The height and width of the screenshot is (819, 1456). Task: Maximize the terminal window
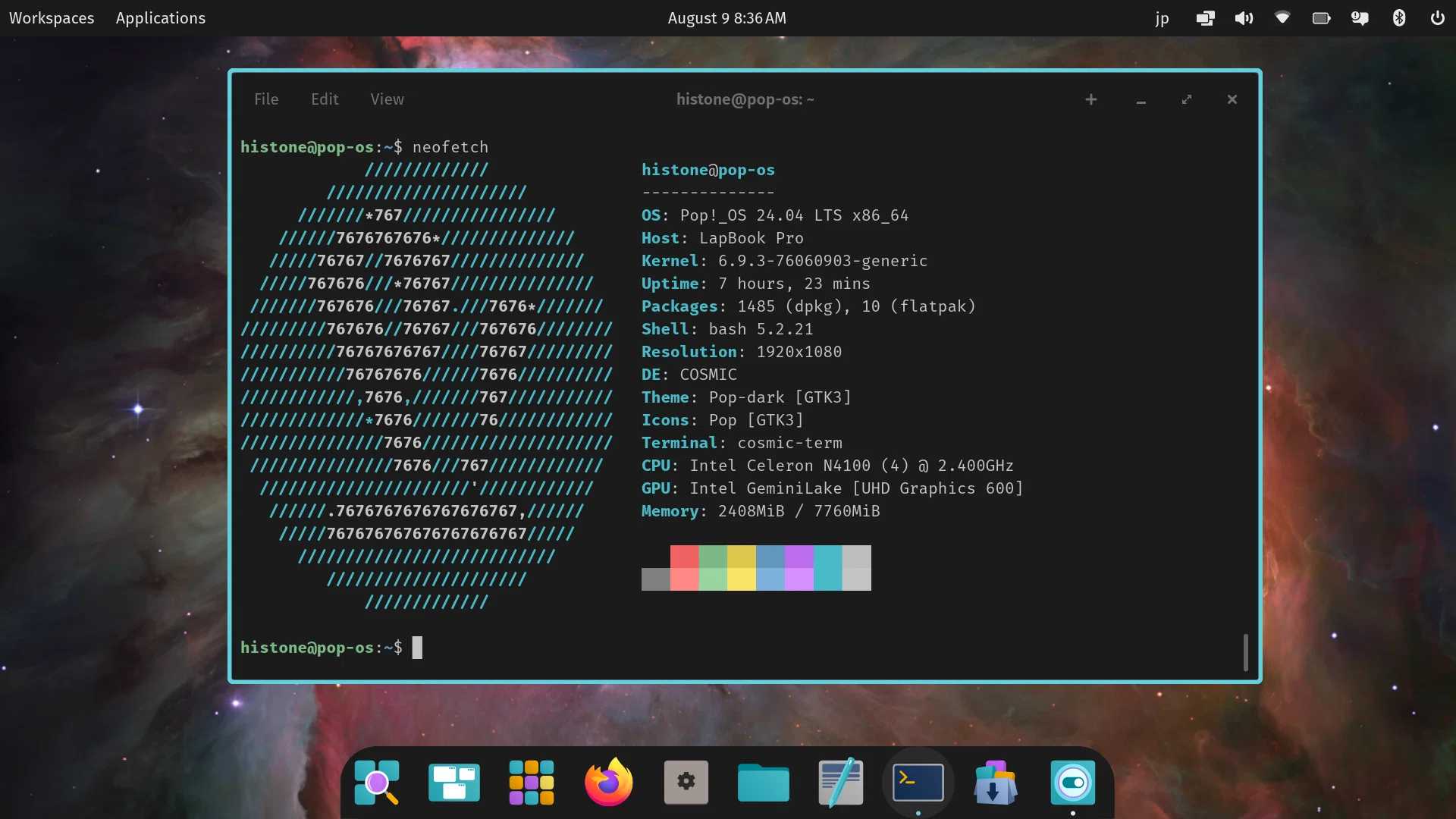(x=1187, y=99)
